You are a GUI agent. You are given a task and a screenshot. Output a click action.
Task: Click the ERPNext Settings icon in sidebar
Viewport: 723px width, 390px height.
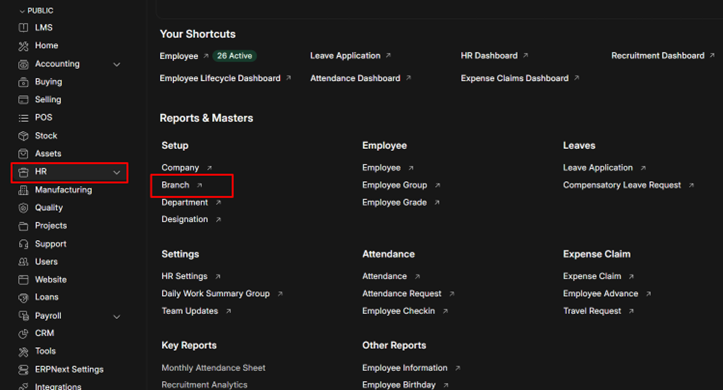click(23, 370)
